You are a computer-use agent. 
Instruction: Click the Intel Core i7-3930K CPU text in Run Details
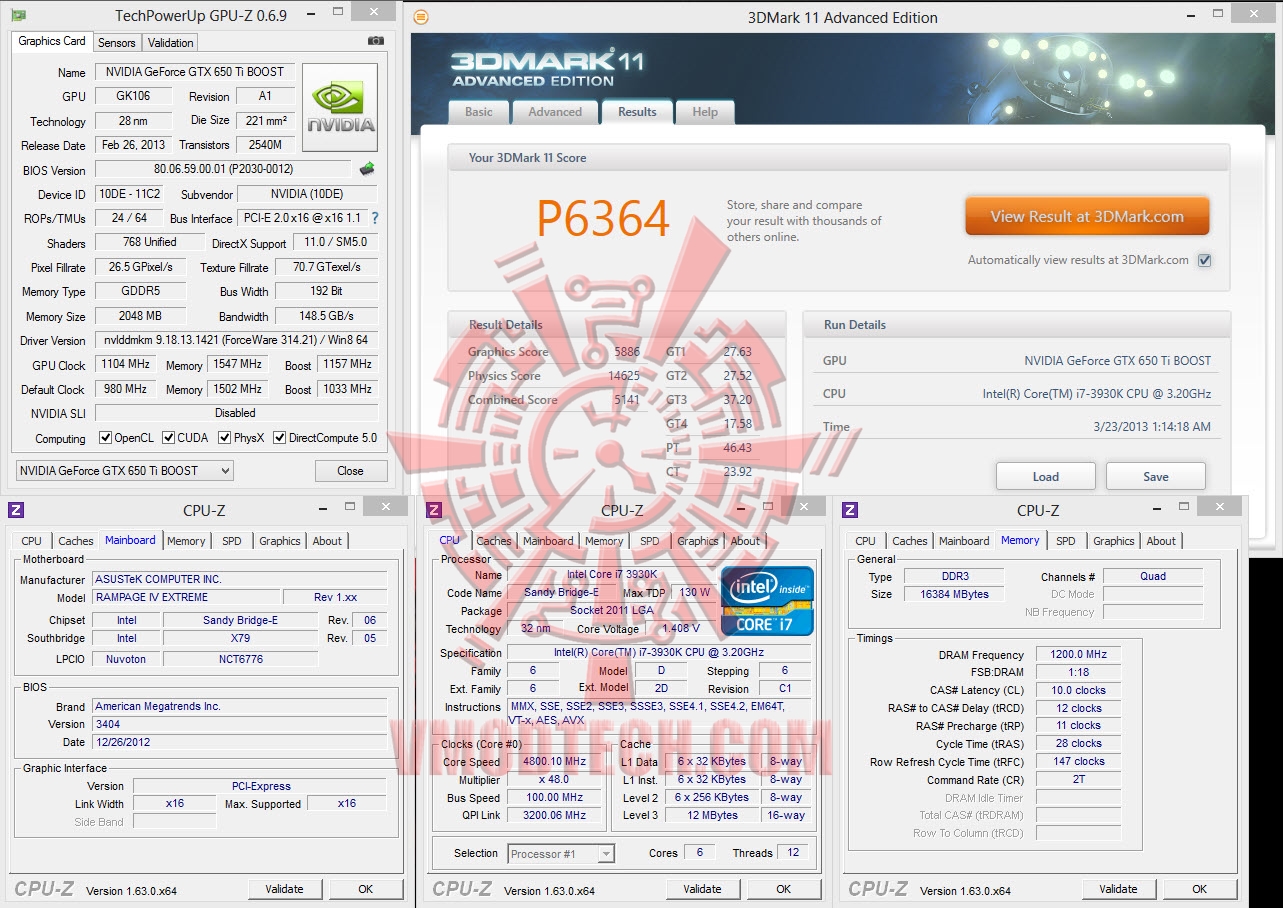1097,394
